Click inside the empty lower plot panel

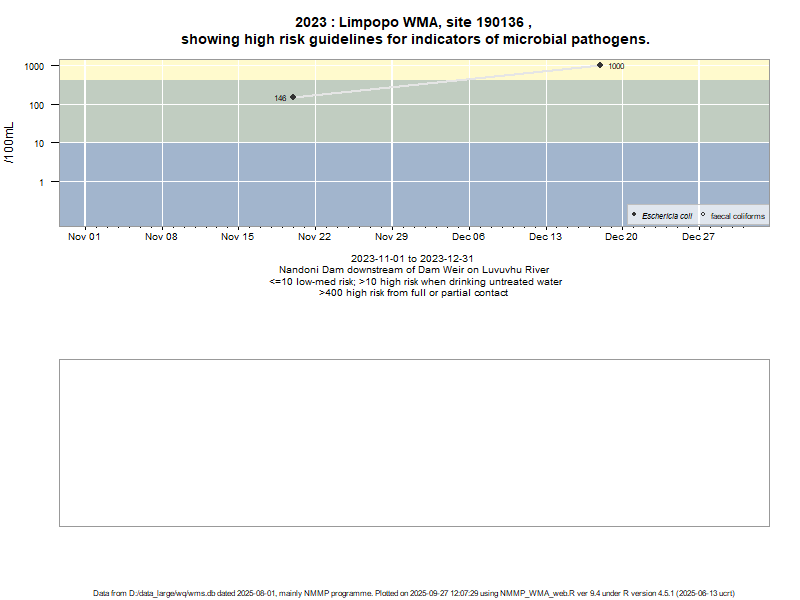tap(414, 442)
